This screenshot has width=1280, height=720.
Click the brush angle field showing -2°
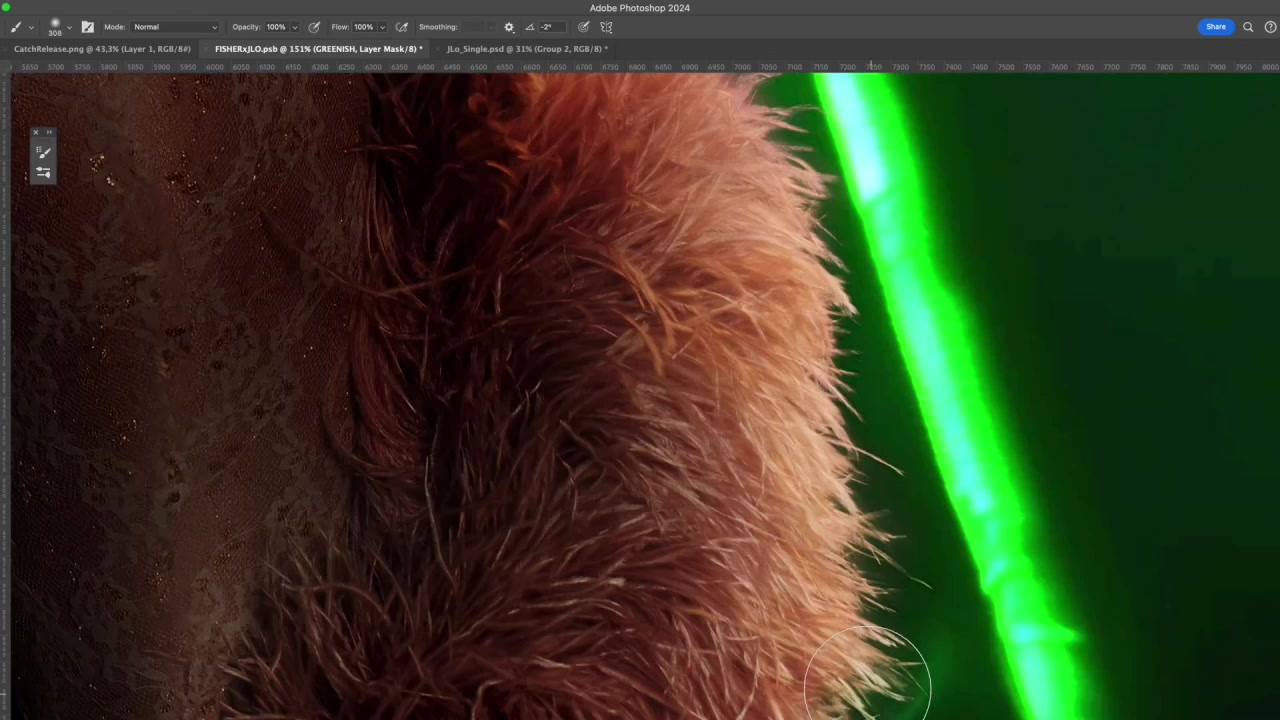pyautogui.click(x=551, y=27)
